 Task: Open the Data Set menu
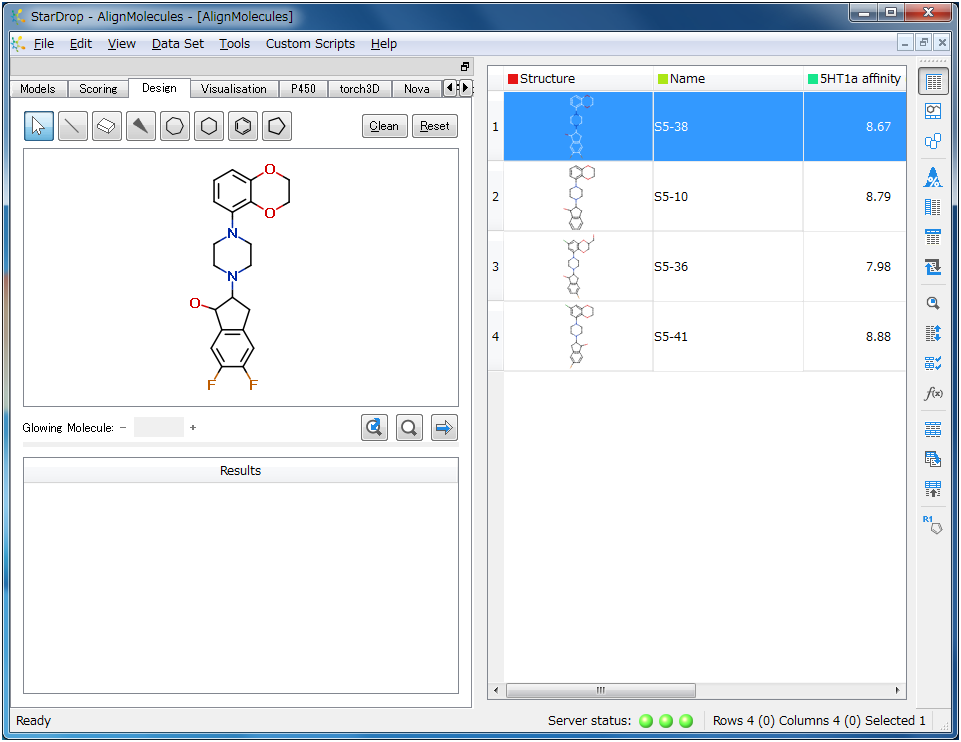[x=177, y=44]
